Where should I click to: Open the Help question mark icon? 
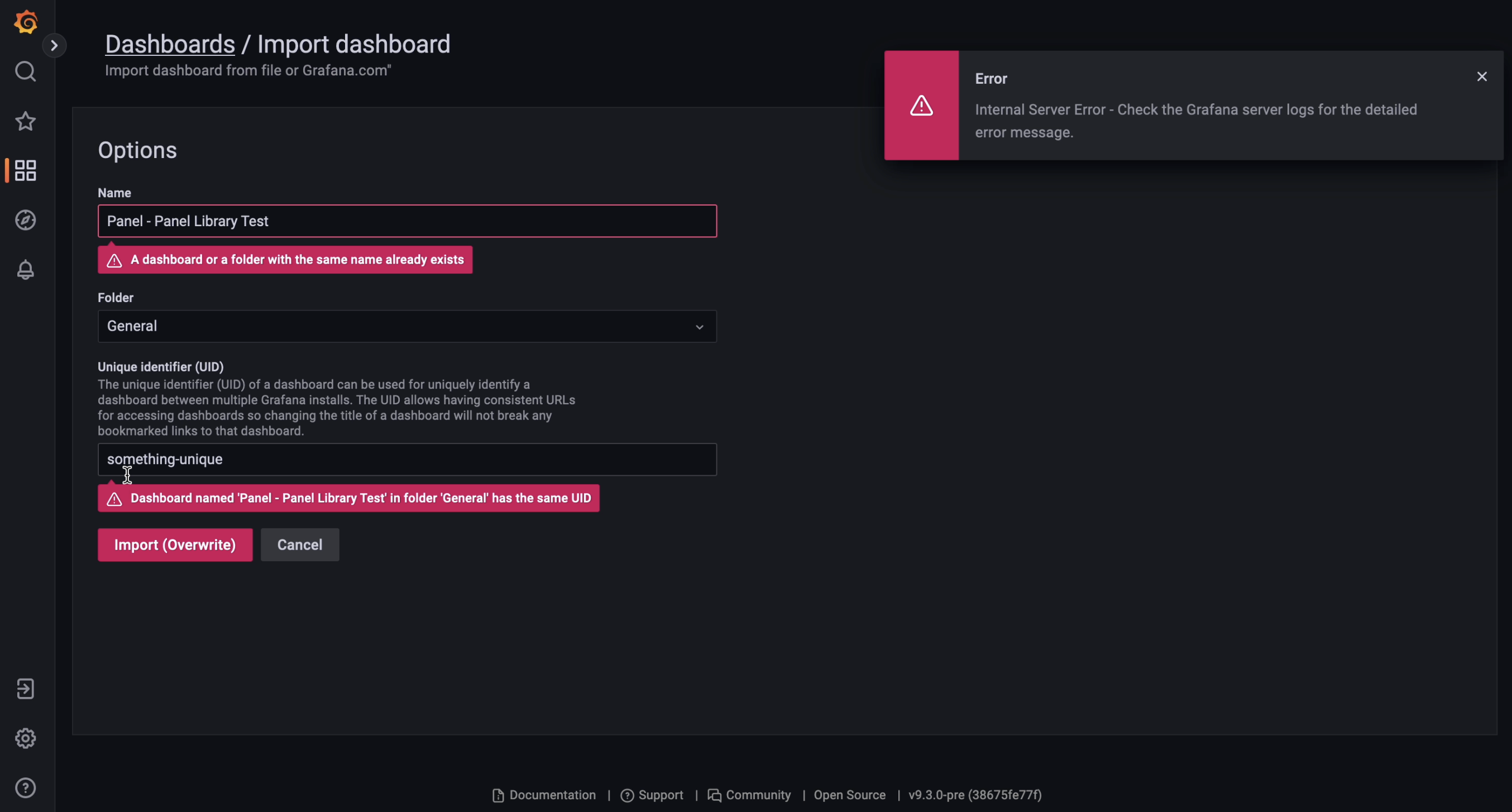[x=26, y=787]
